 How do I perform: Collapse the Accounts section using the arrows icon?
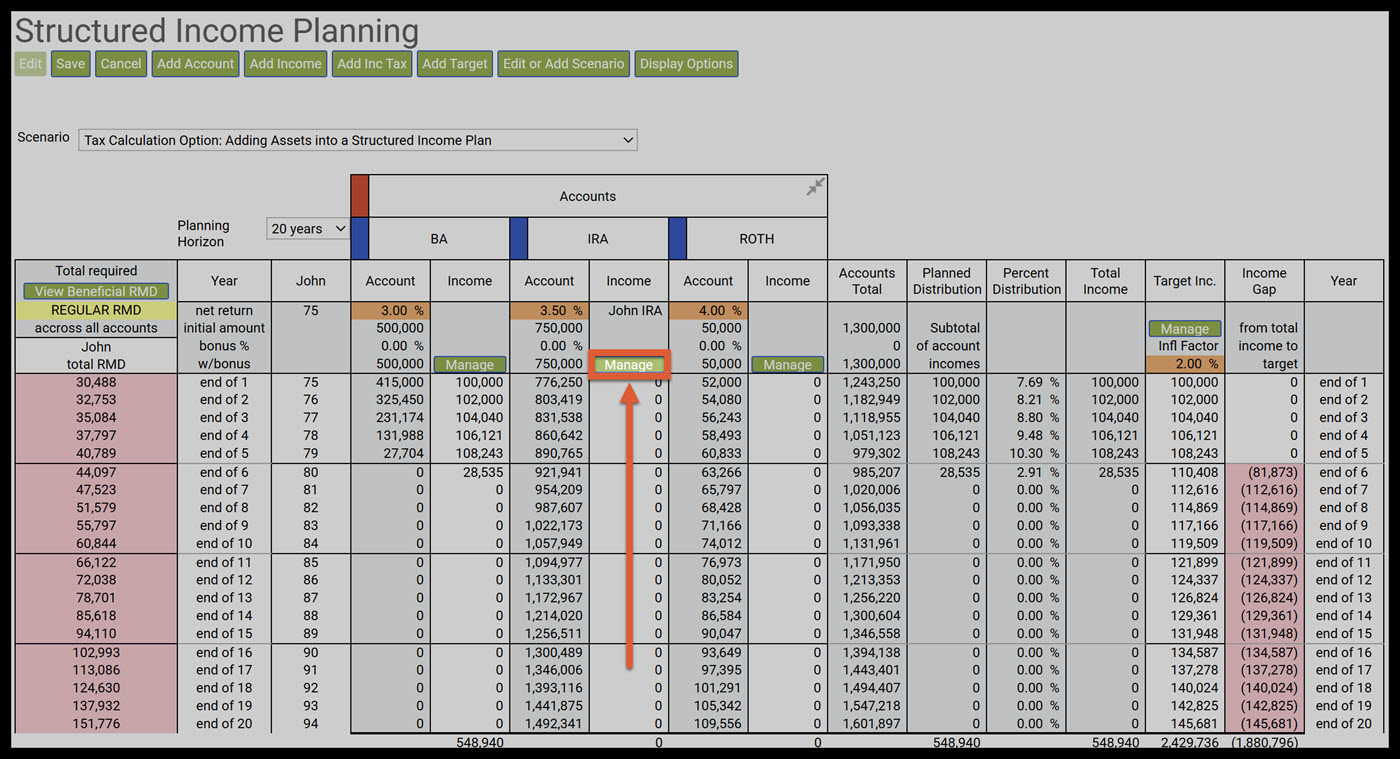click(816, 186)
